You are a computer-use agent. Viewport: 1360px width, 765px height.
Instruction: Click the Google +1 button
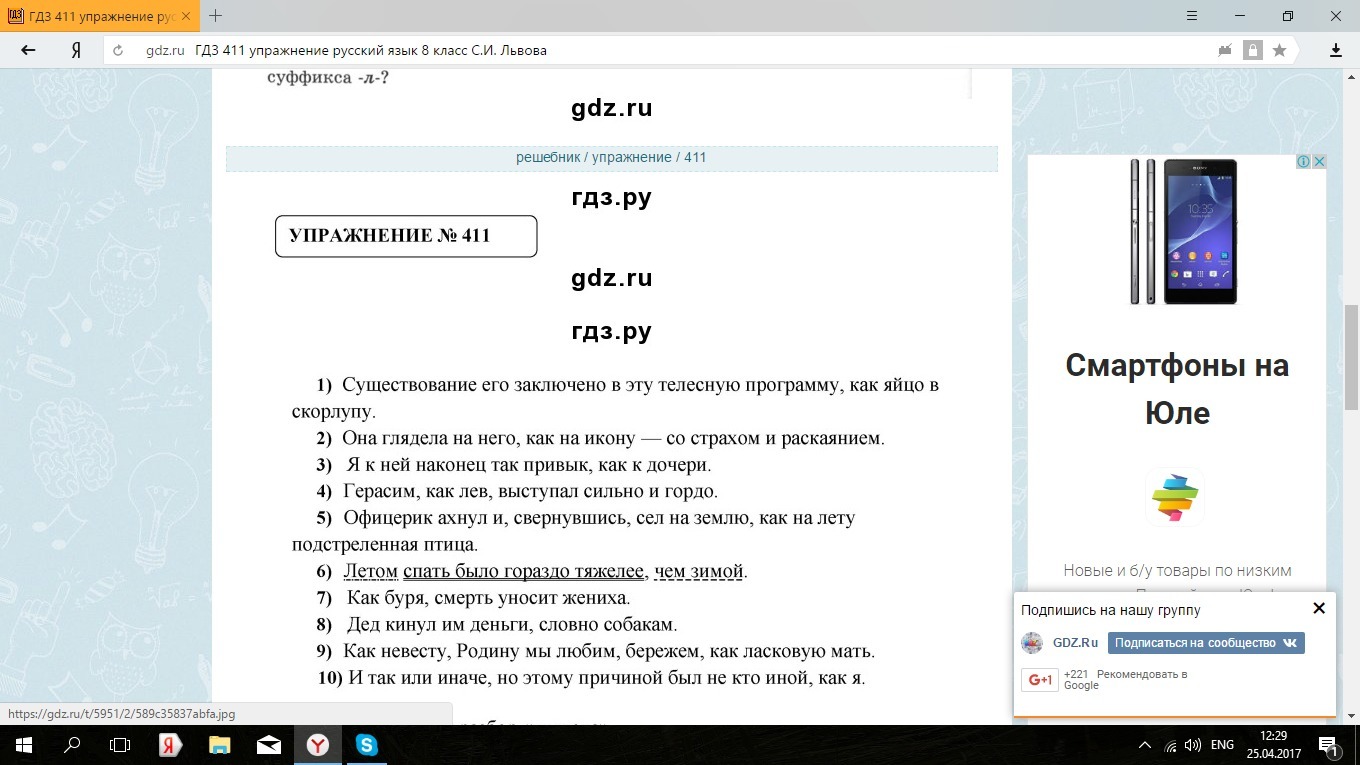coord(1039,680)
